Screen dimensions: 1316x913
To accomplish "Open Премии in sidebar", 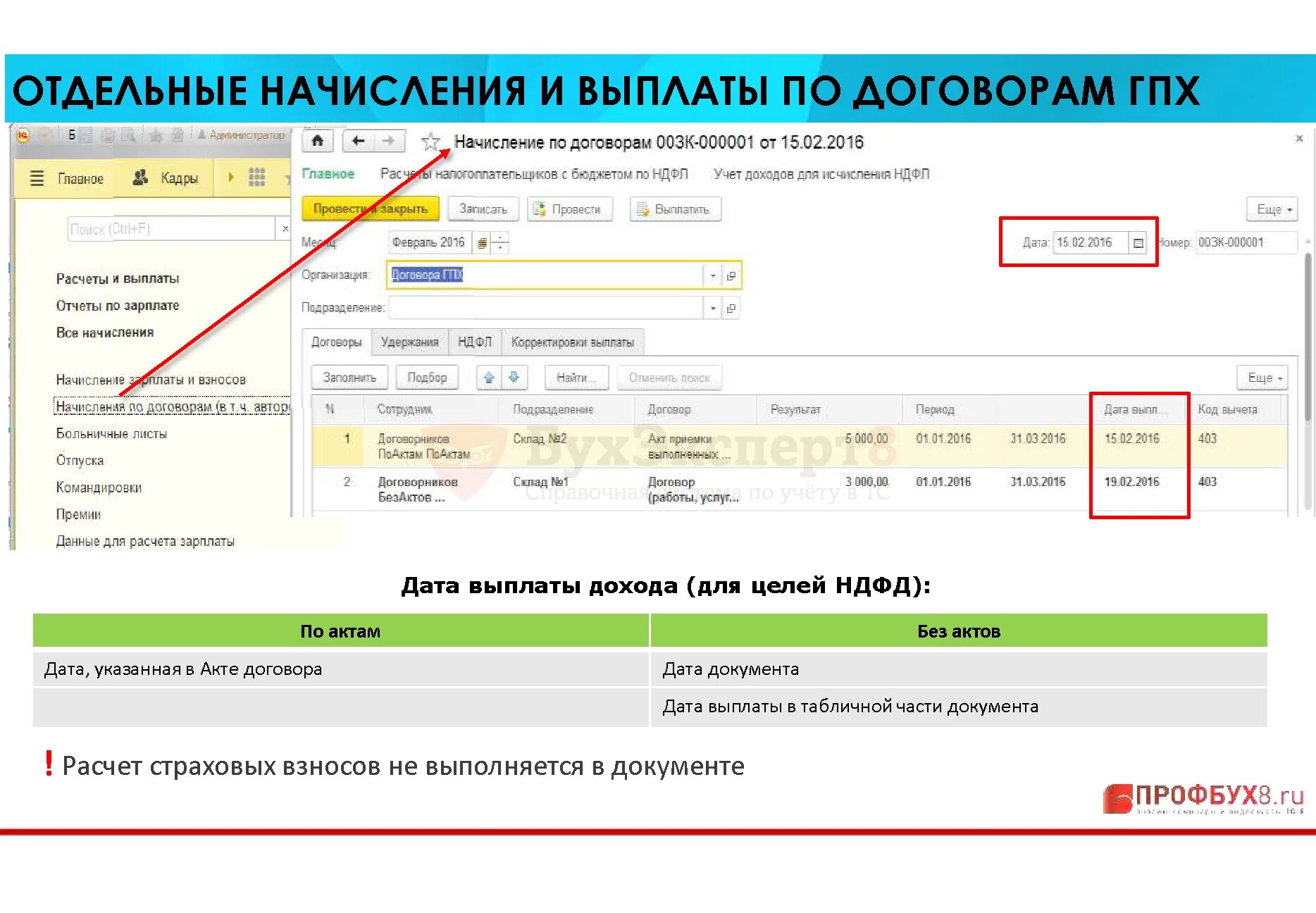I will 78,515.
